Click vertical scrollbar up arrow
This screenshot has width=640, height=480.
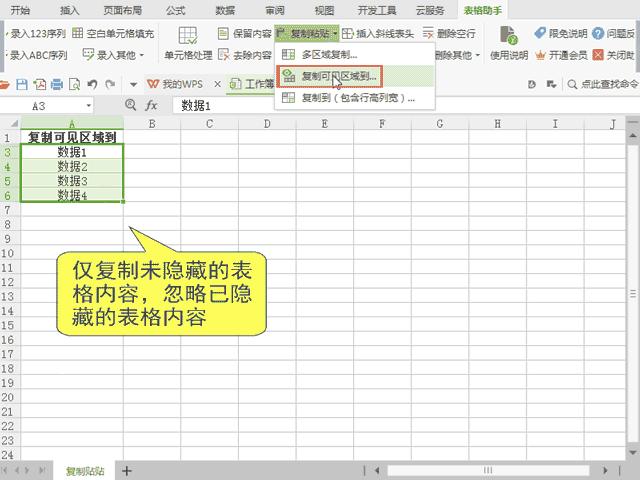pos(633,135)
